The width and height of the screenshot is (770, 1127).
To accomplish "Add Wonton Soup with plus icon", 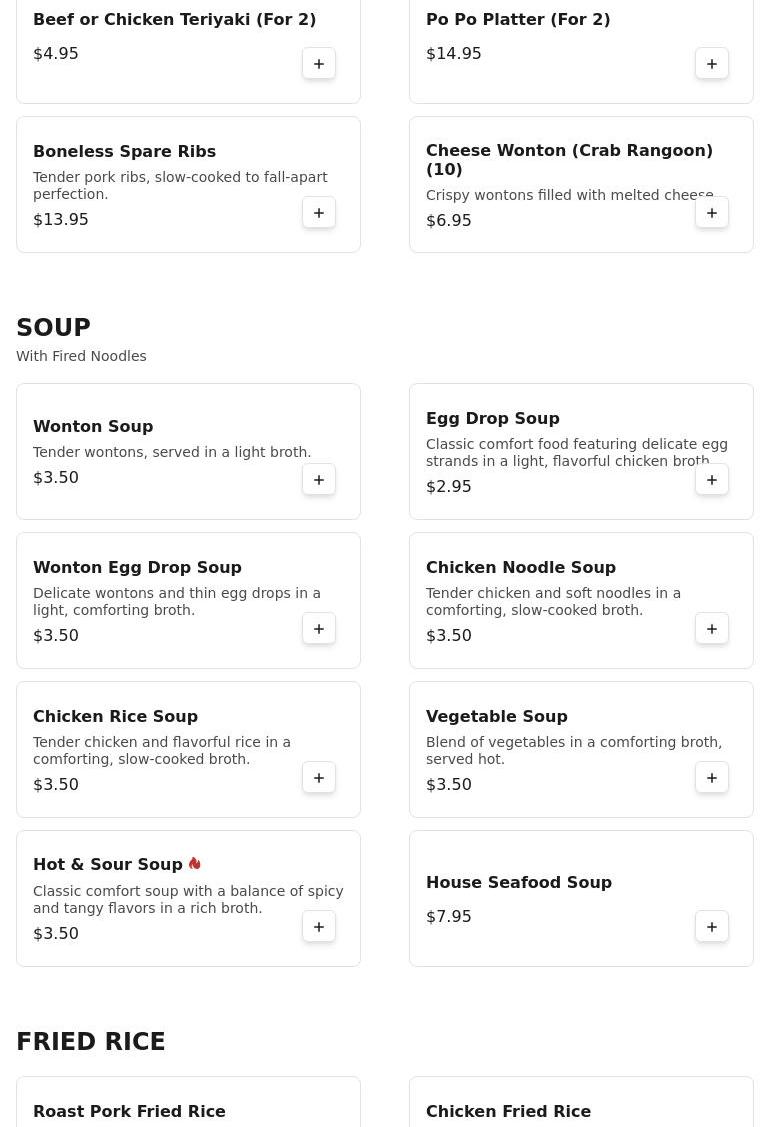I will 318,479.
